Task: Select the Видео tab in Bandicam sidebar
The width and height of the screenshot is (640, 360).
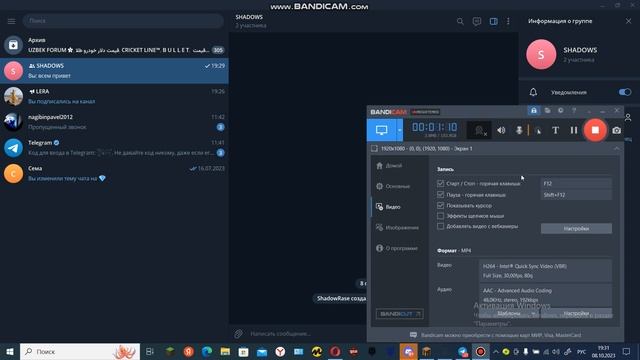Action: [388, 207]
